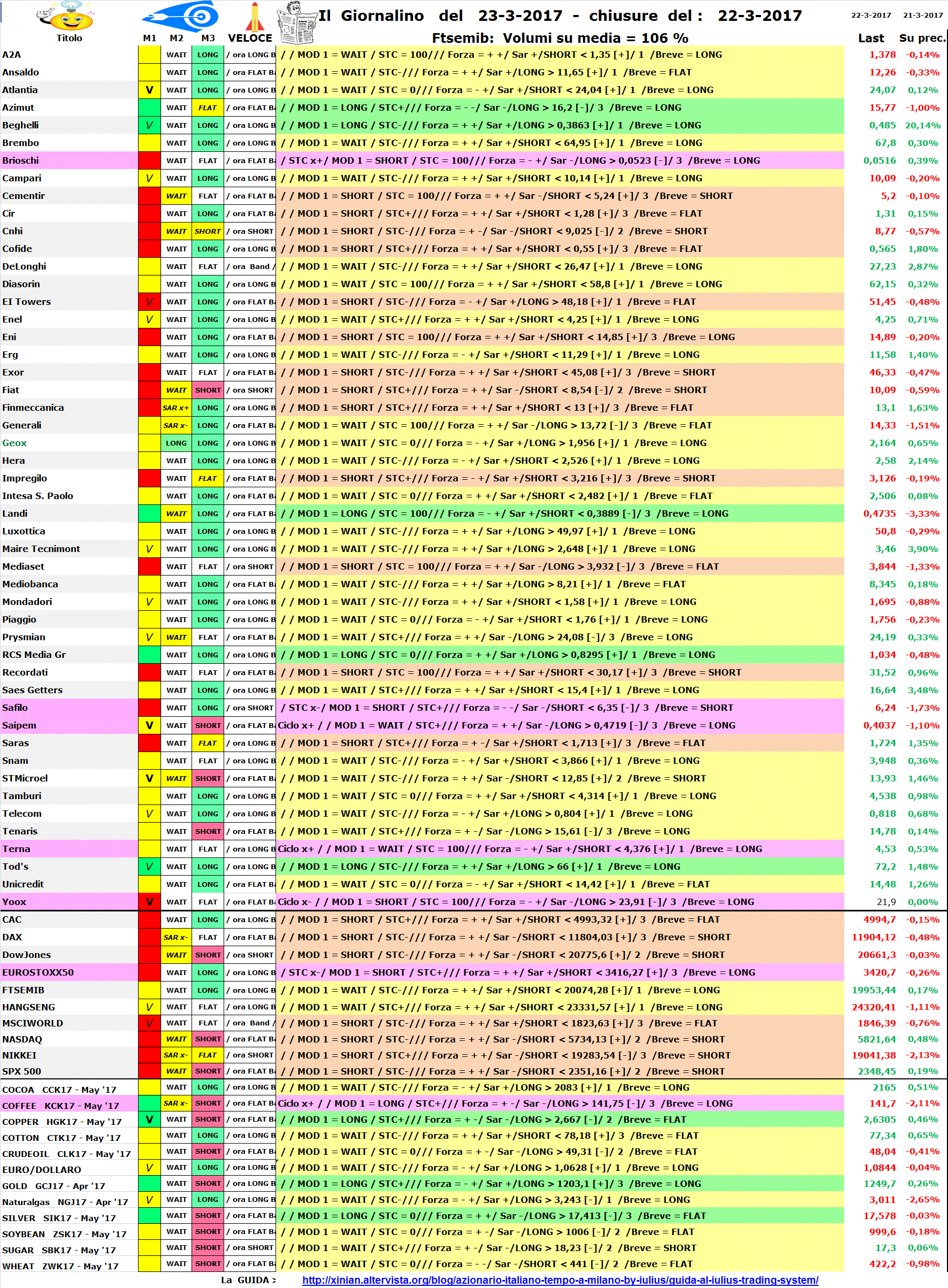
Task: Click the COFFEE KCK17 row name
Action: pos(61,1106)
